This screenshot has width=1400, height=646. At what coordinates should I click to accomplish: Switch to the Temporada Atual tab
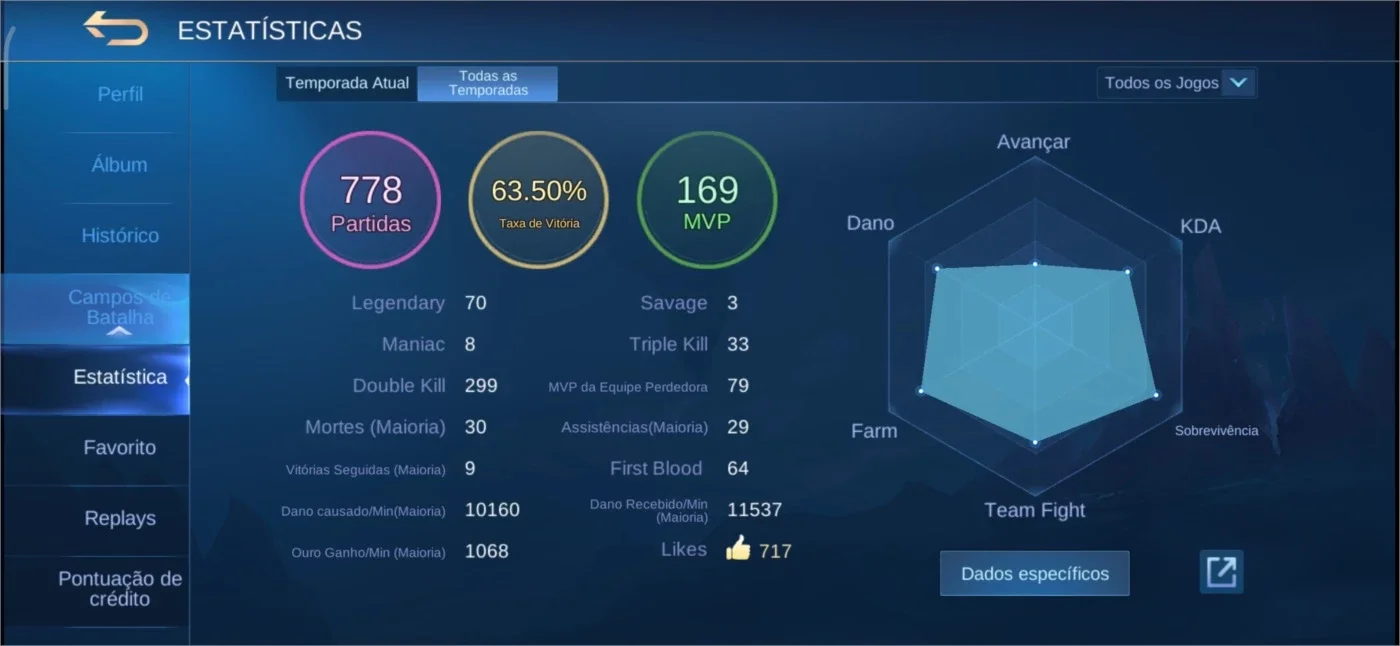pos(347,83)
